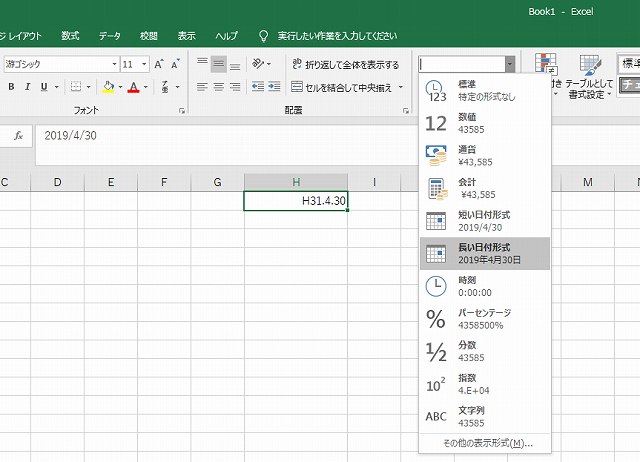The width and height of the screenshot is (640, 462).
Task: Open fill color dropdown arrow
Action: (120, 87)
